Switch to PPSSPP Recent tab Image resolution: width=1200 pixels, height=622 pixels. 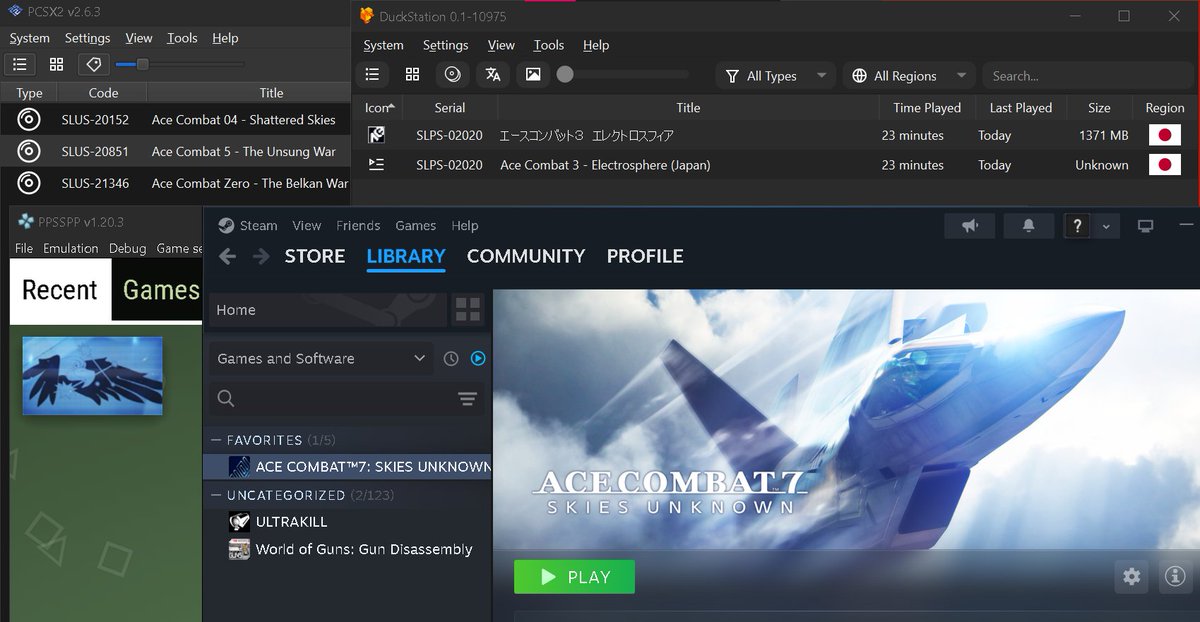[x=60, y=290]
